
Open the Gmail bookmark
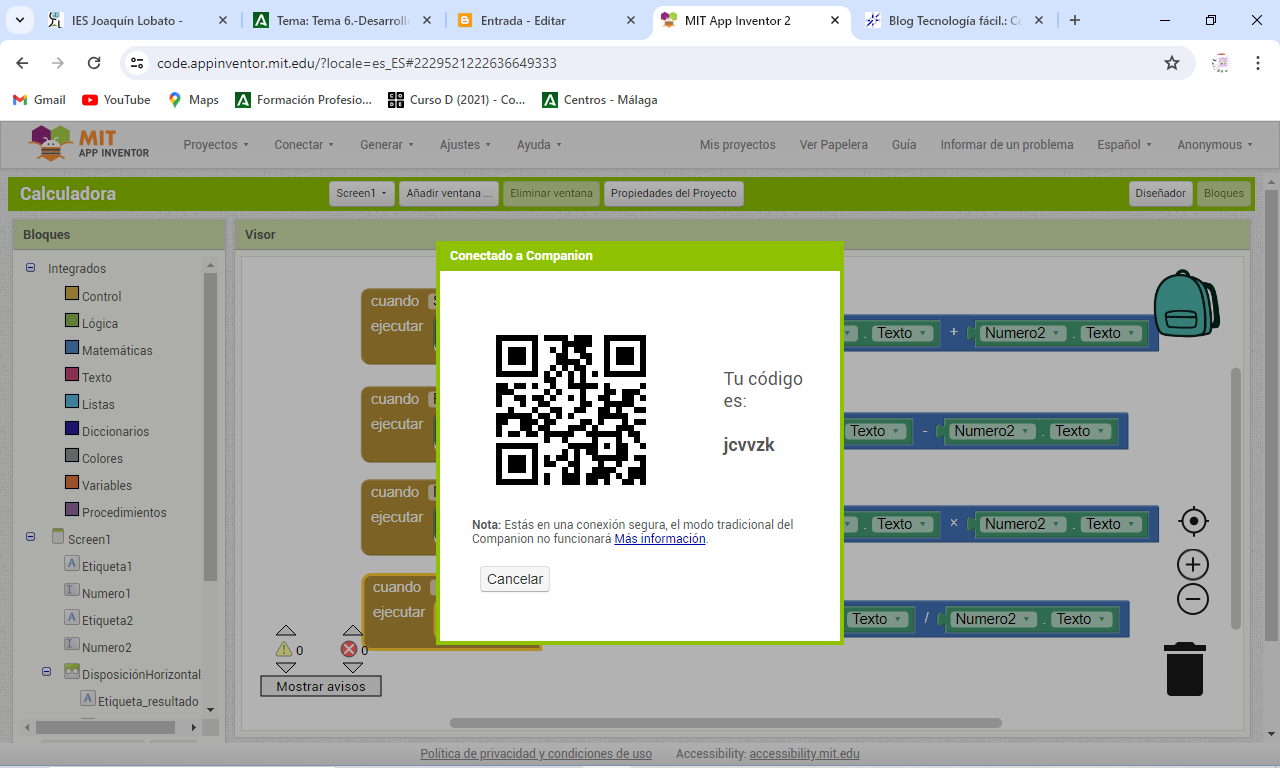pyautogui.click(x=39, y=100)
